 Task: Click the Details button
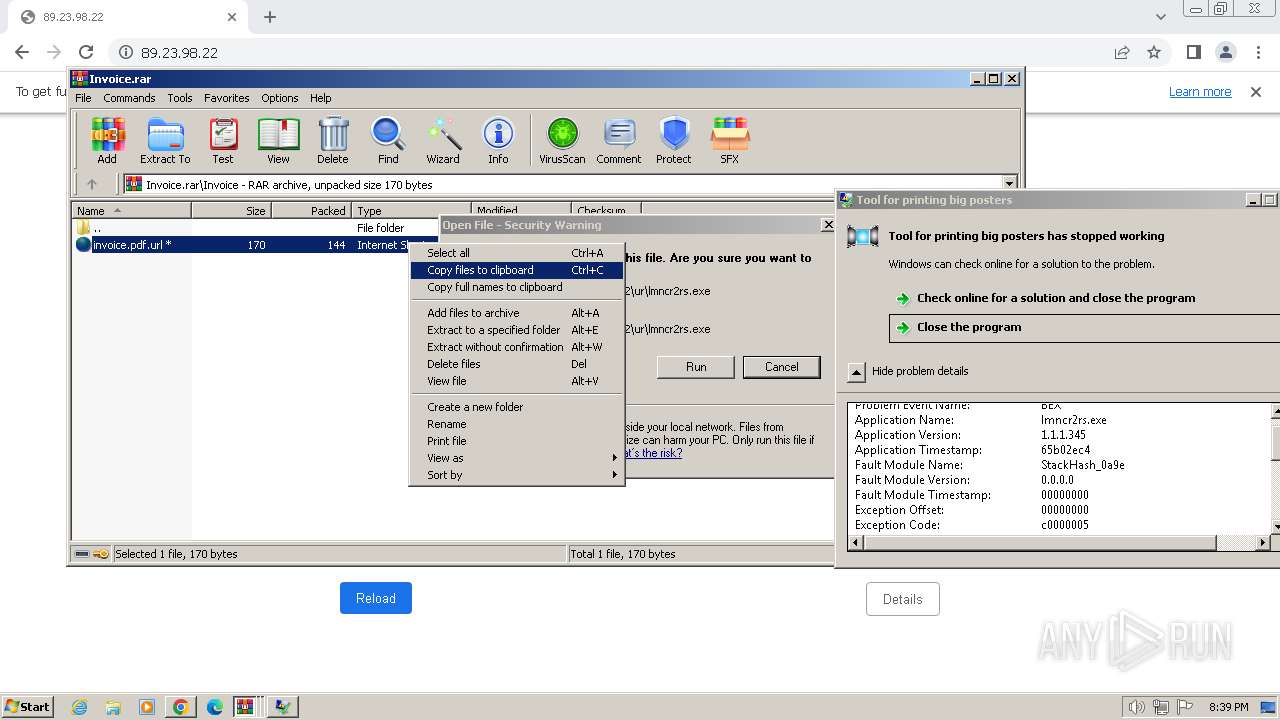coord(903,599)
